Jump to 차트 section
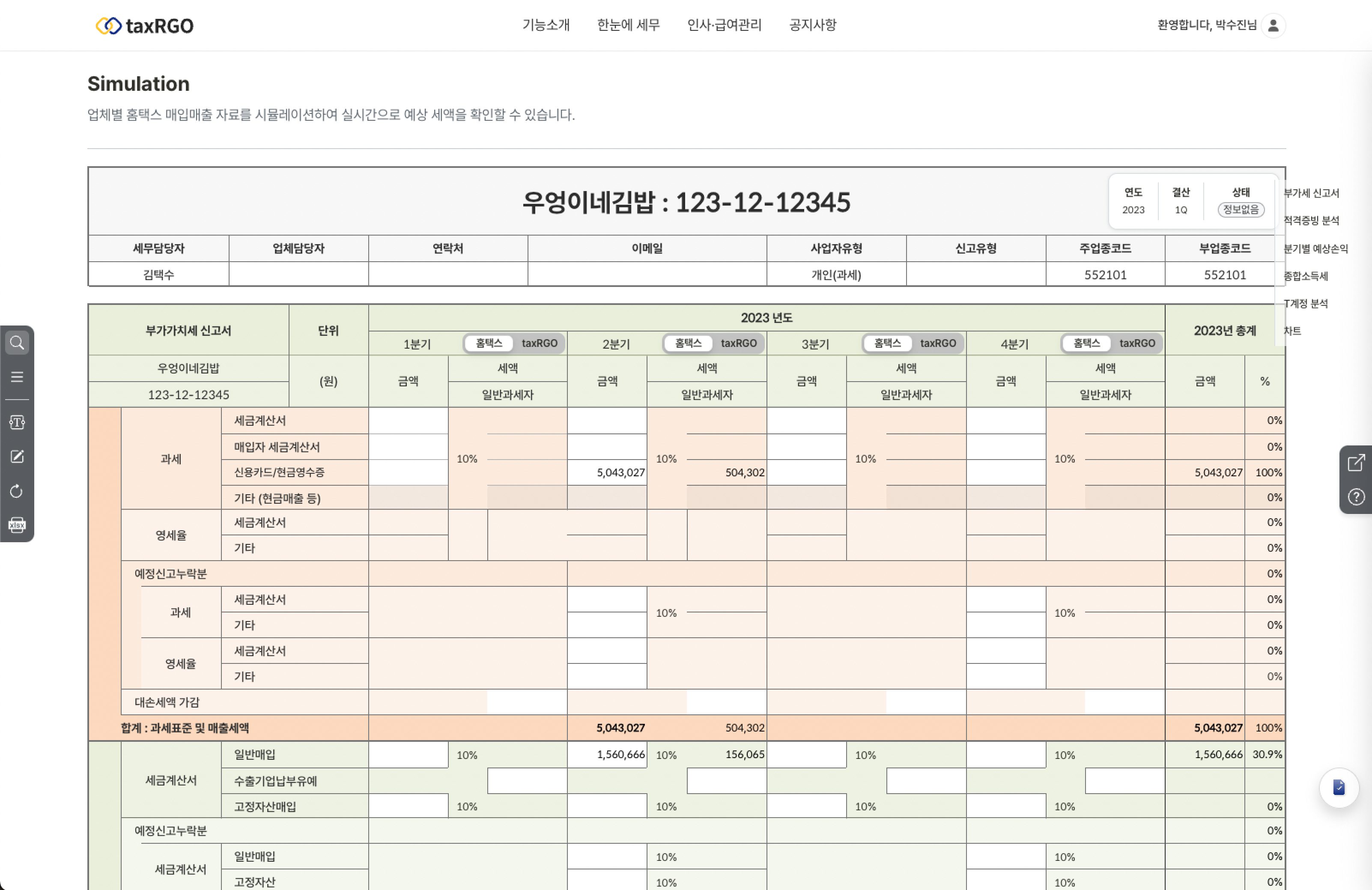 click(x=1292, y=331)
